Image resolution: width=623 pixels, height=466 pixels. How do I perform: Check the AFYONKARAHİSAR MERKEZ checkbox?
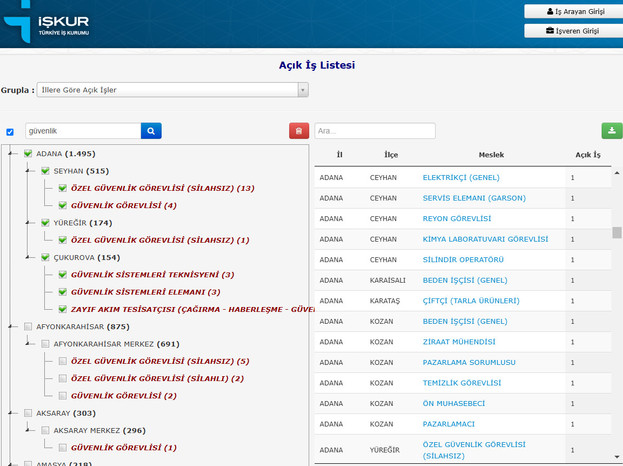point(45,344)
